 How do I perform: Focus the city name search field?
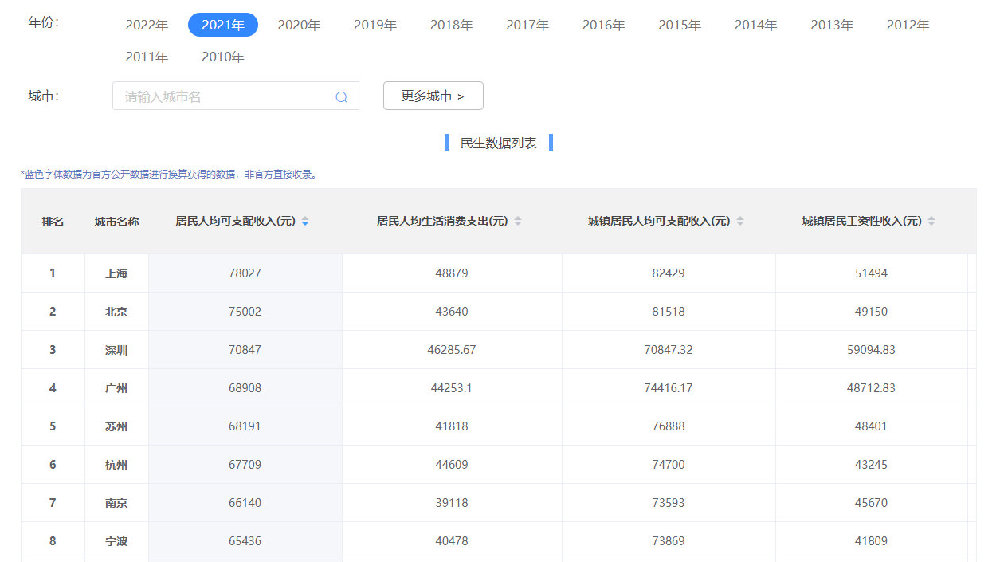coord(235,96)
